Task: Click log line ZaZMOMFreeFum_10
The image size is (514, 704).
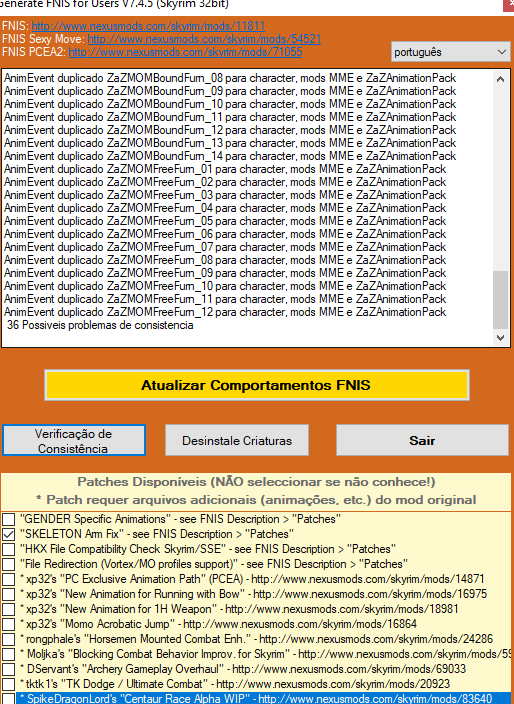Action: click(x=225, y=286)
